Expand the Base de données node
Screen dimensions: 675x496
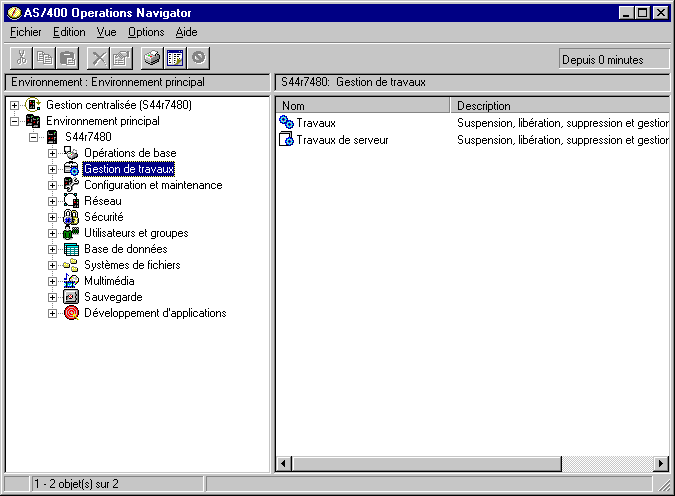point(52,249)
